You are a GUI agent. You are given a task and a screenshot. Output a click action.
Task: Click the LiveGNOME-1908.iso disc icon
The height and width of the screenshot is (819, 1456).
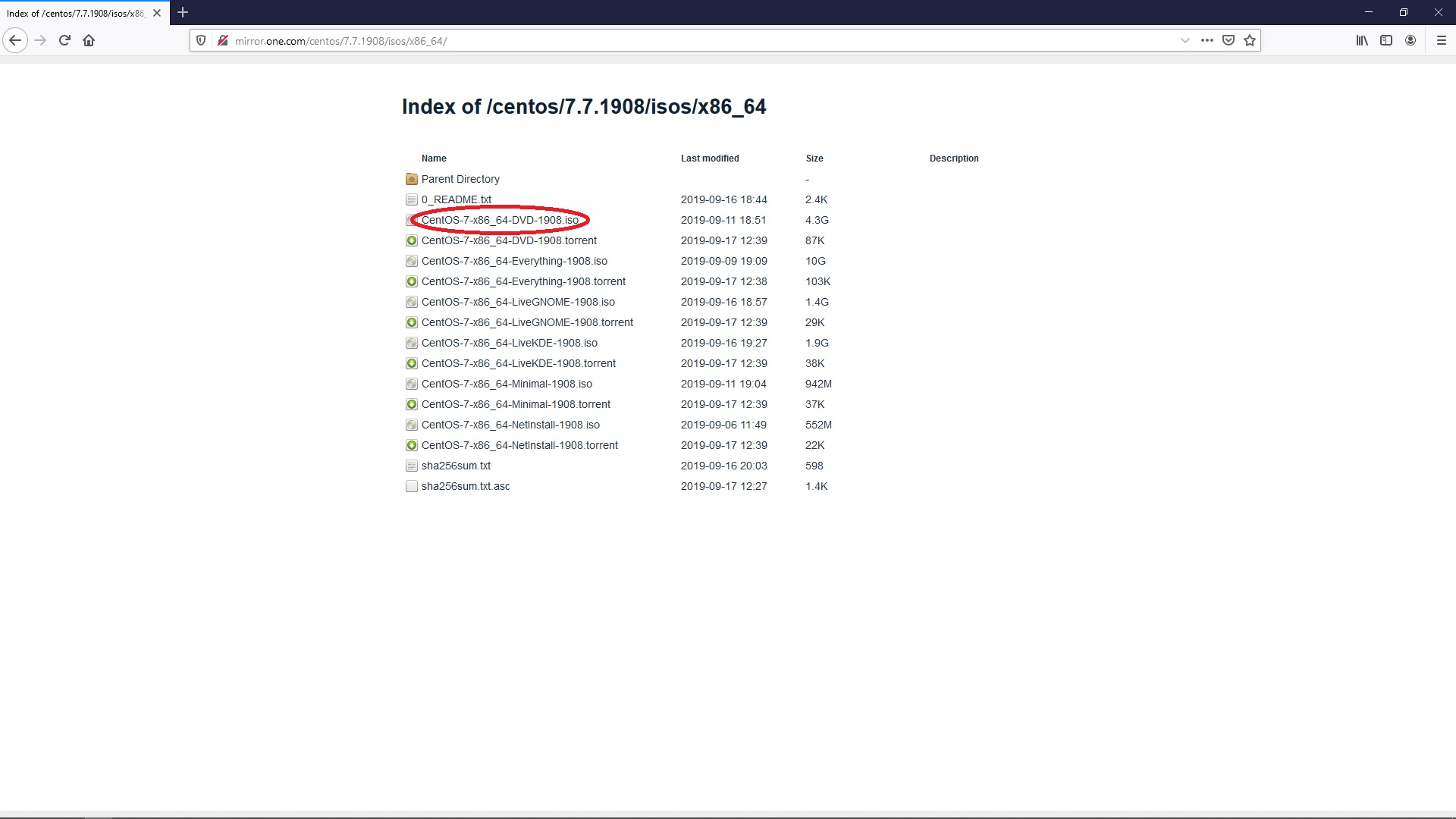point(412,302)
